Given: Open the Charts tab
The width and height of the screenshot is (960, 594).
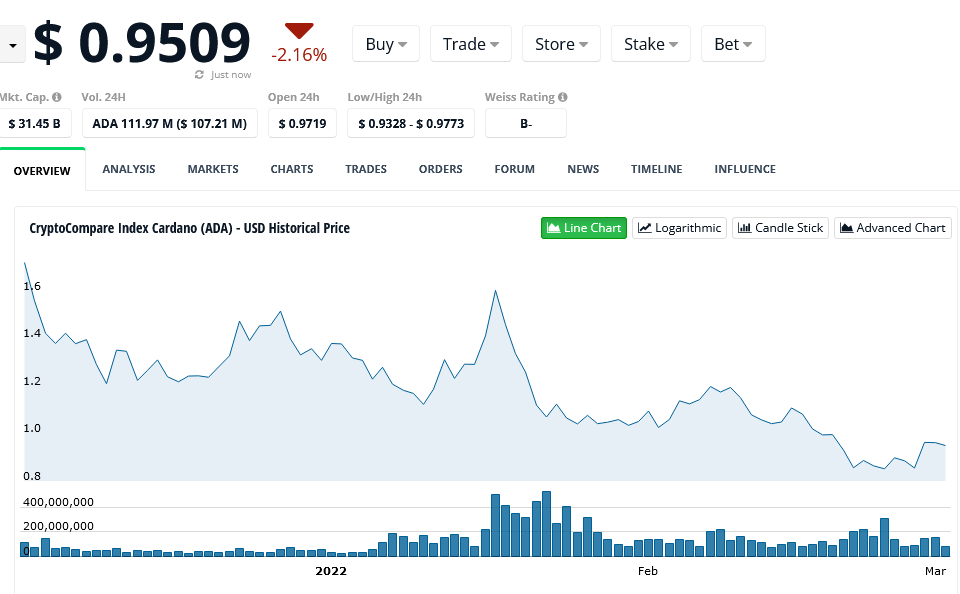Looking at the screenshot, I should 292,169.
